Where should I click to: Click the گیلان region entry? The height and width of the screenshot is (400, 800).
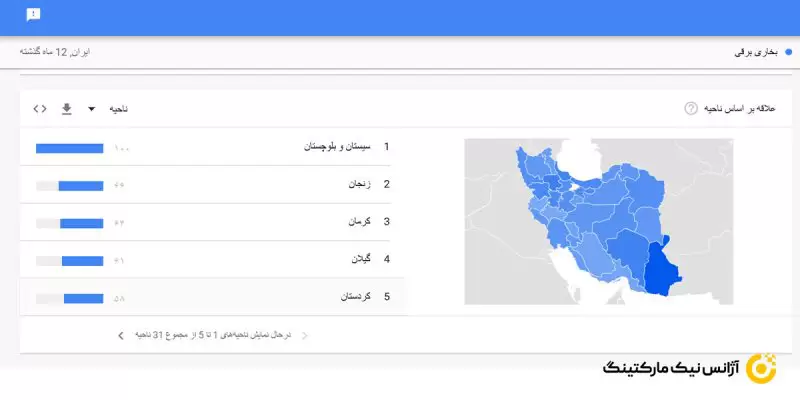(x=360, y=259)
